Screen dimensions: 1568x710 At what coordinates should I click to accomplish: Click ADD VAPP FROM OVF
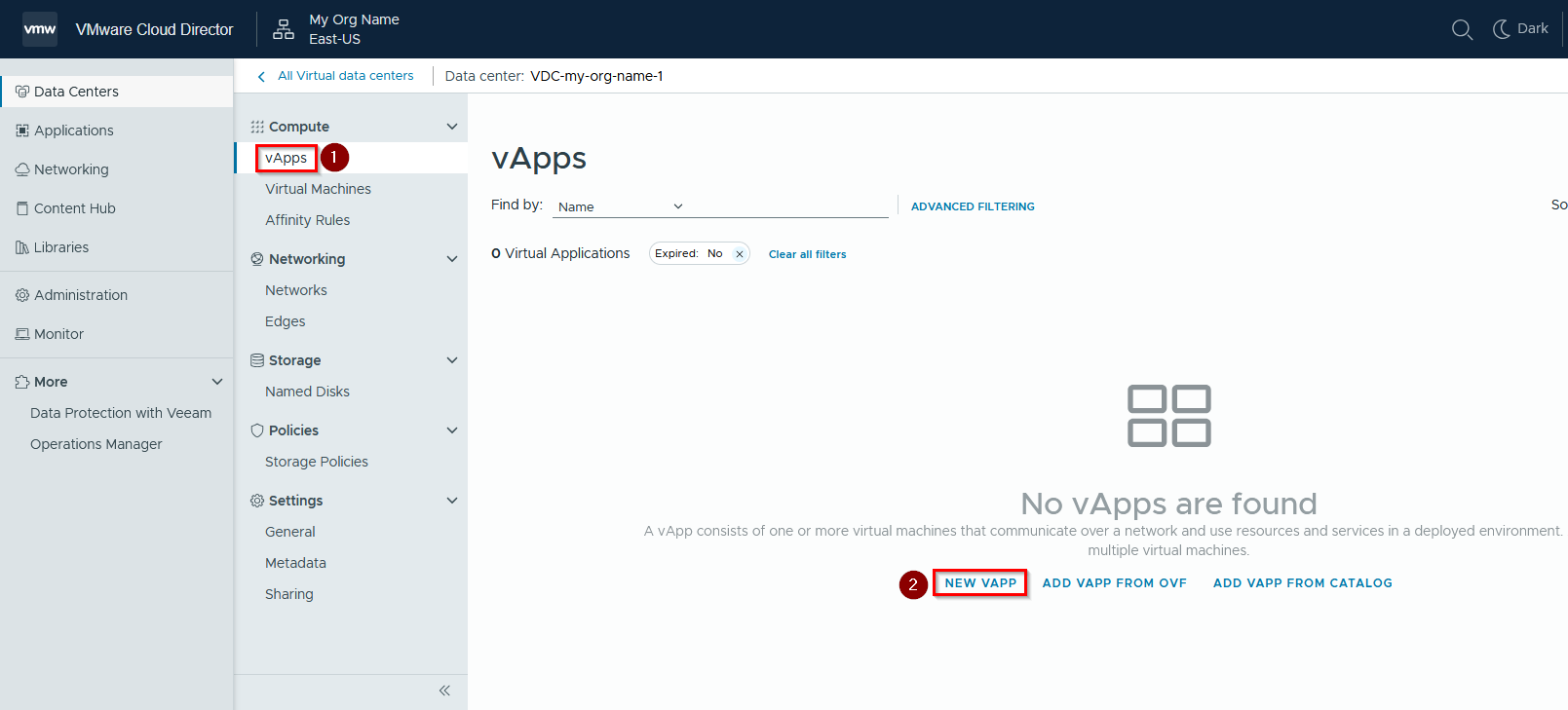coord(1115,583)
